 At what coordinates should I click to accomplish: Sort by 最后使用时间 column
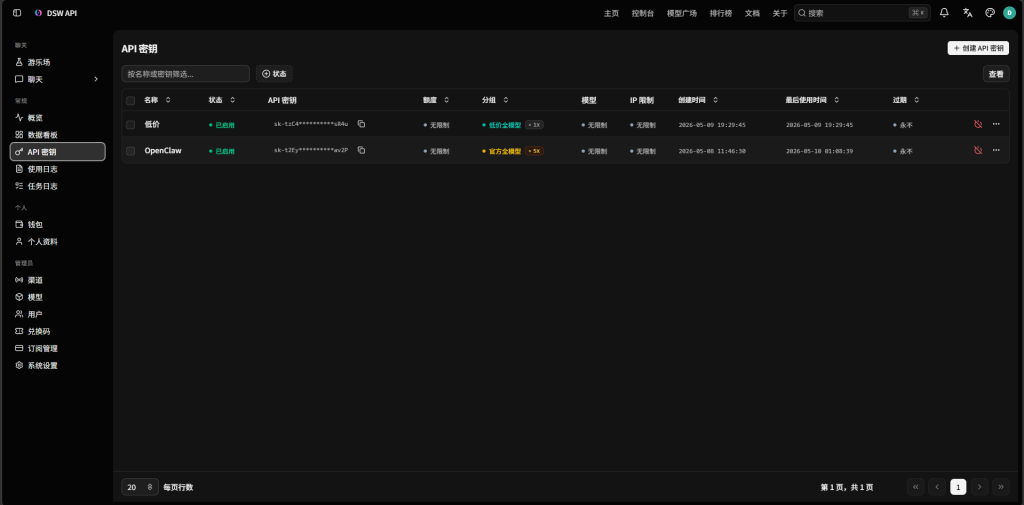[813, 100]
